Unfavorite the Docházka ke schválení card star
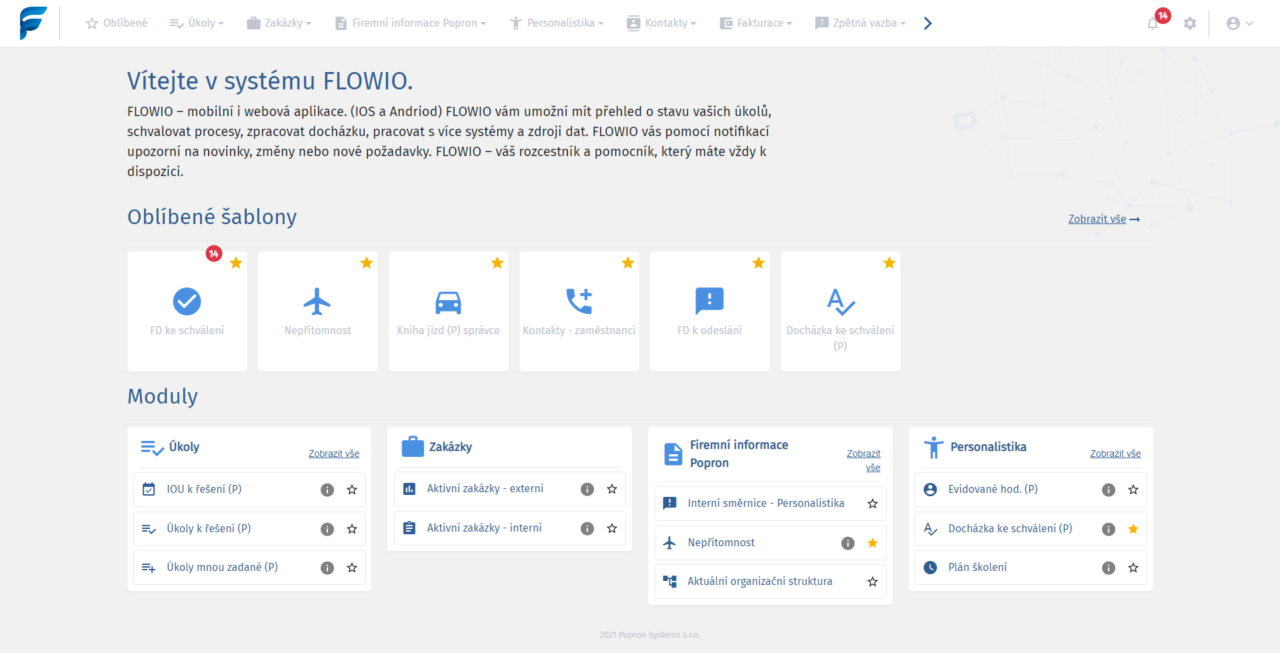Screen dimensions: 1280x653 [x=889, y=263]
